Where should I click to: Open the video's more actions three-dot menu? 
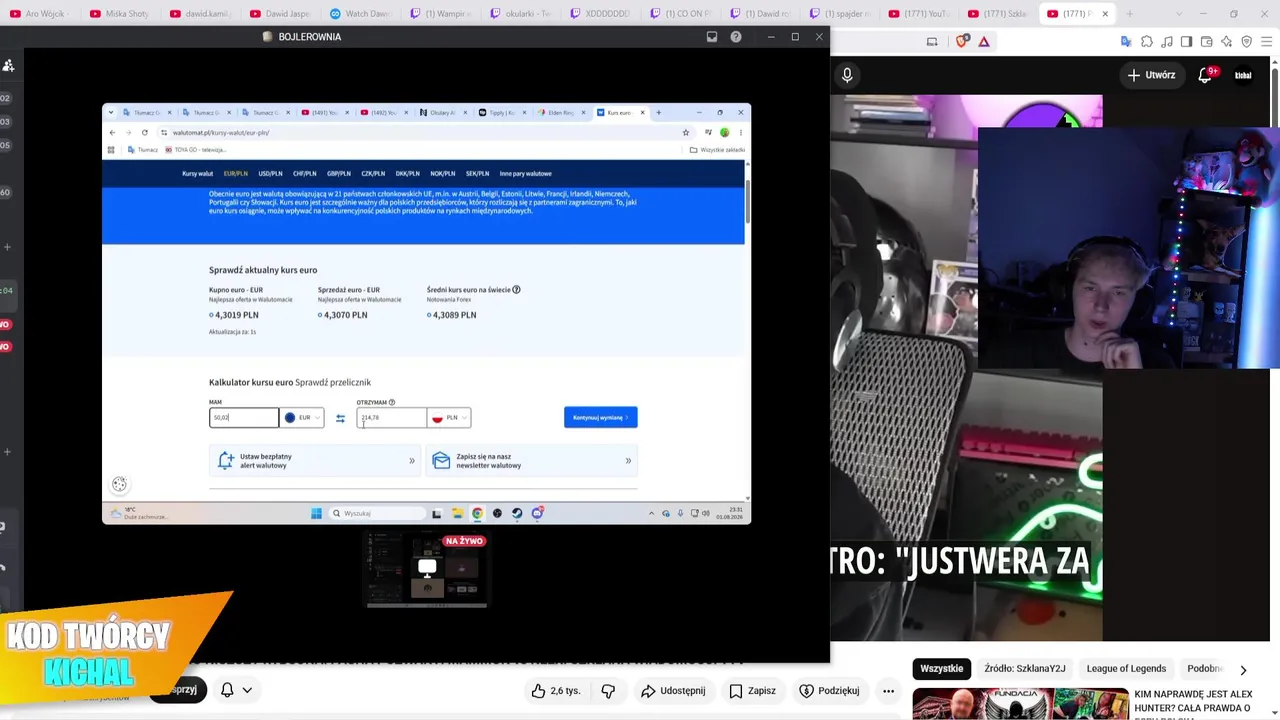(888, 690)
